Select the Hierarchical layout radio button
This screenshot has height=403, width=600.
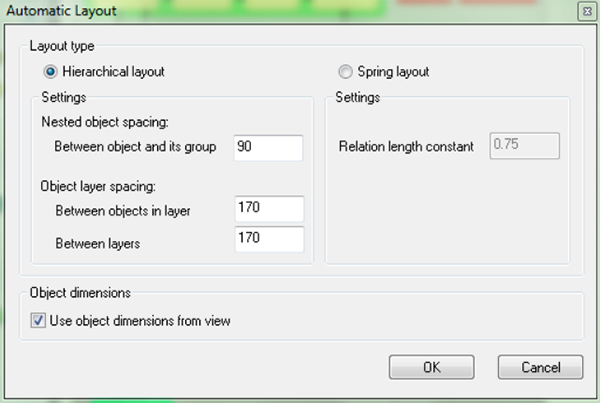click(x=51, y=72)
